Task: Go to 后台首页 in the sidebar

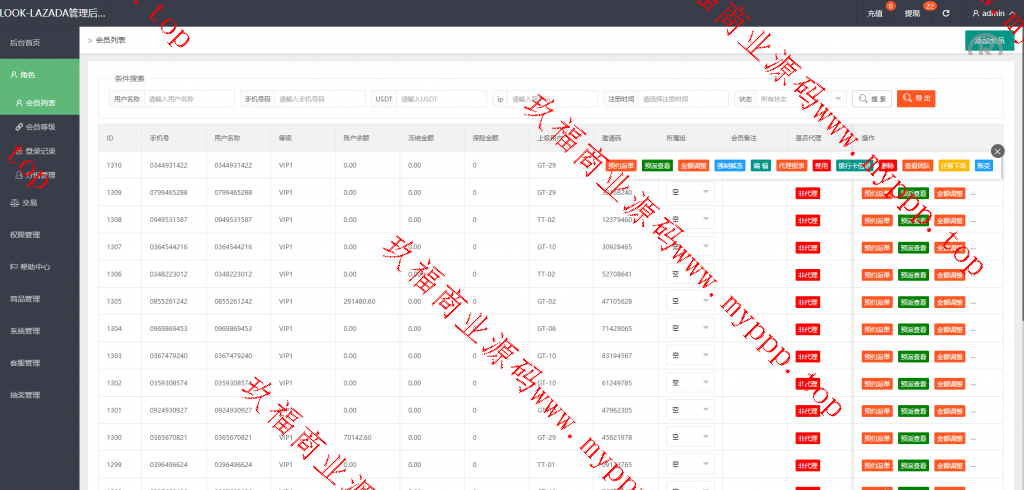Action: click(26, 42)
